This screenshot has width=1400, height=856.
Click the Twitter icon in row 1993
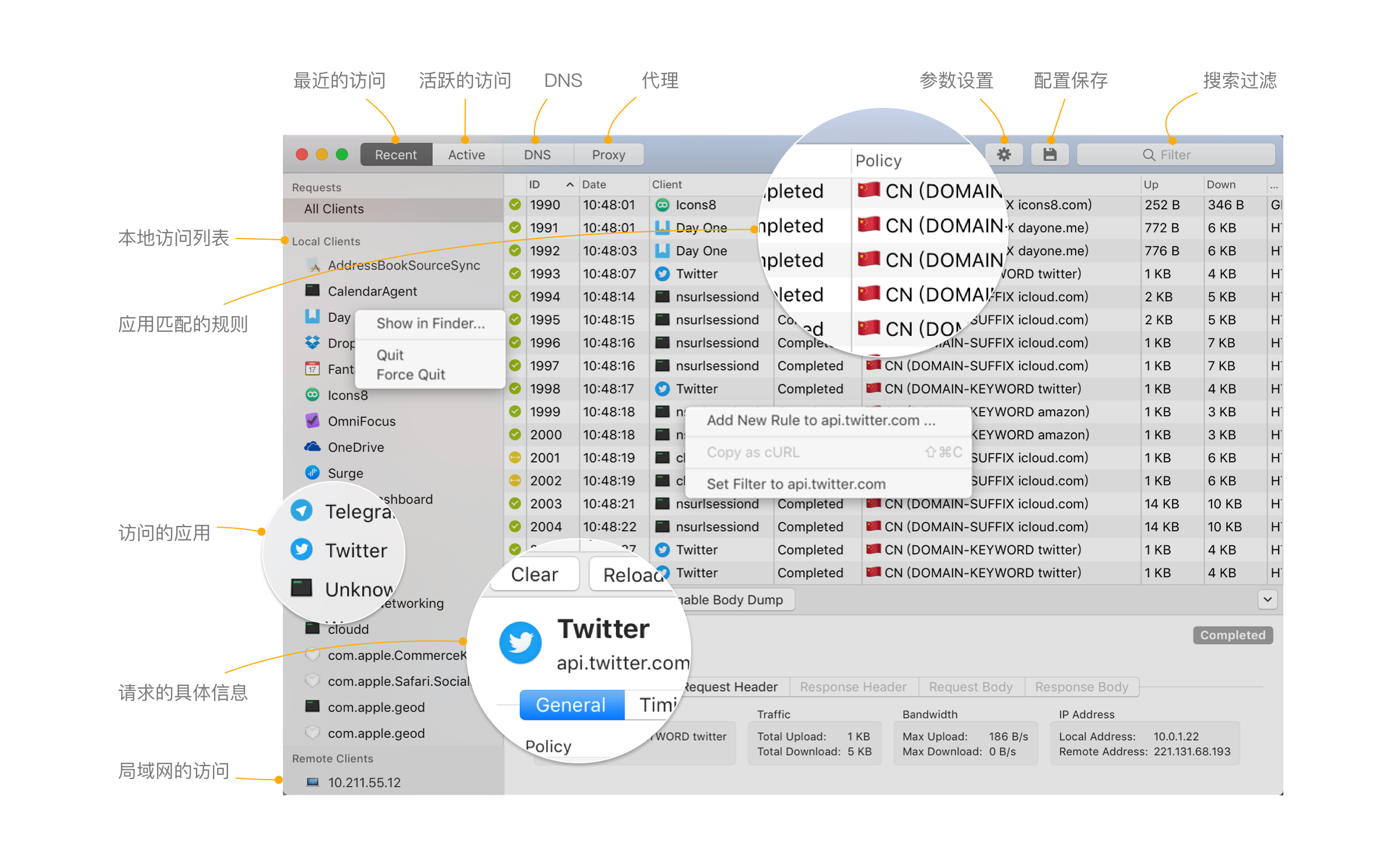point(662,273)
